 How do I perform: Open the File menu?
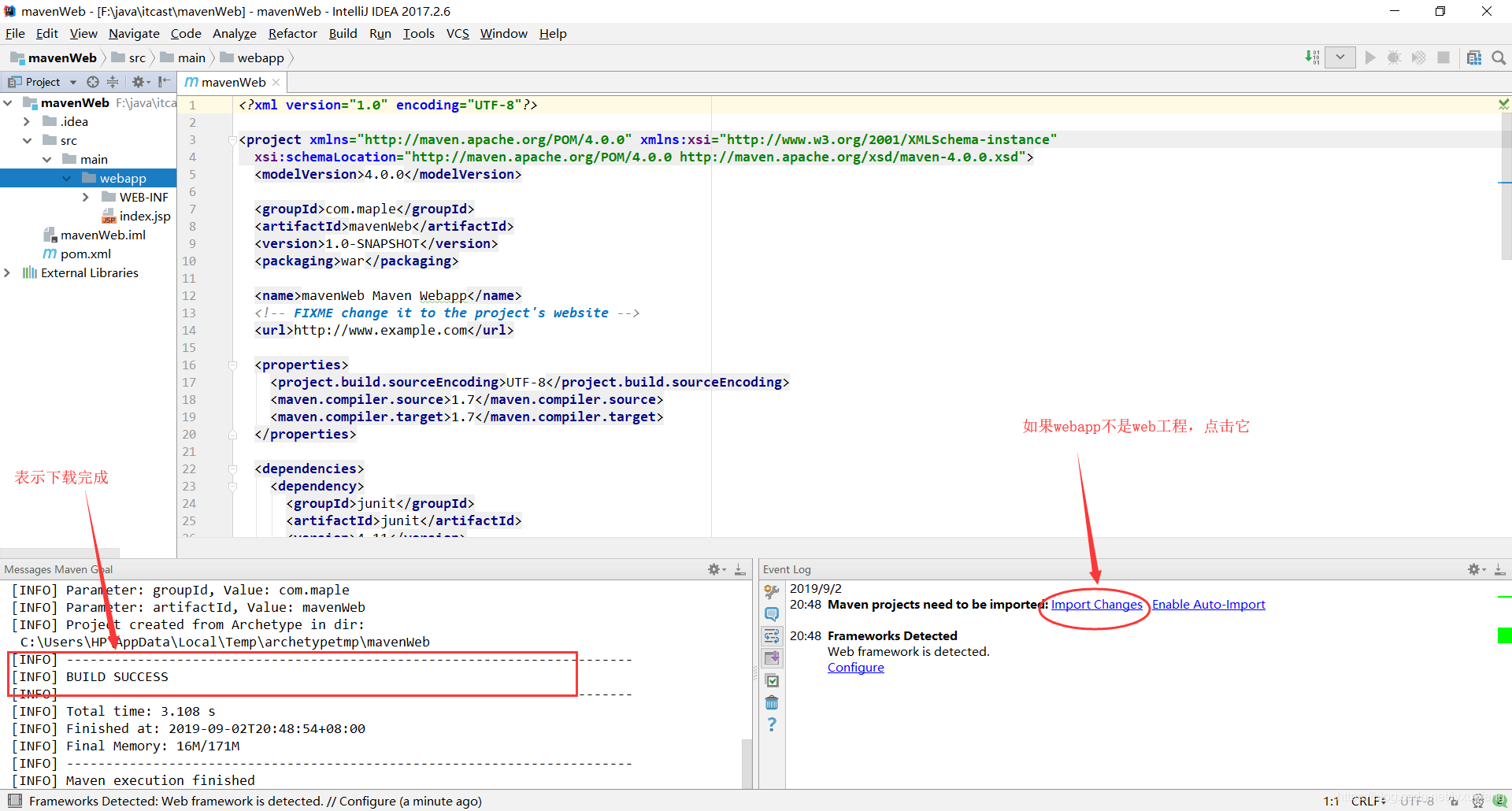15,33
